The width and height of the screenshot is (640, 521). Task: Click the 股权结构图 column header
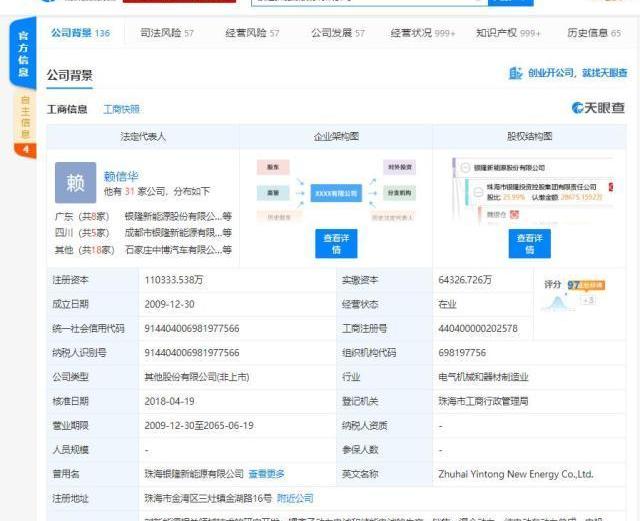(529, 136)
